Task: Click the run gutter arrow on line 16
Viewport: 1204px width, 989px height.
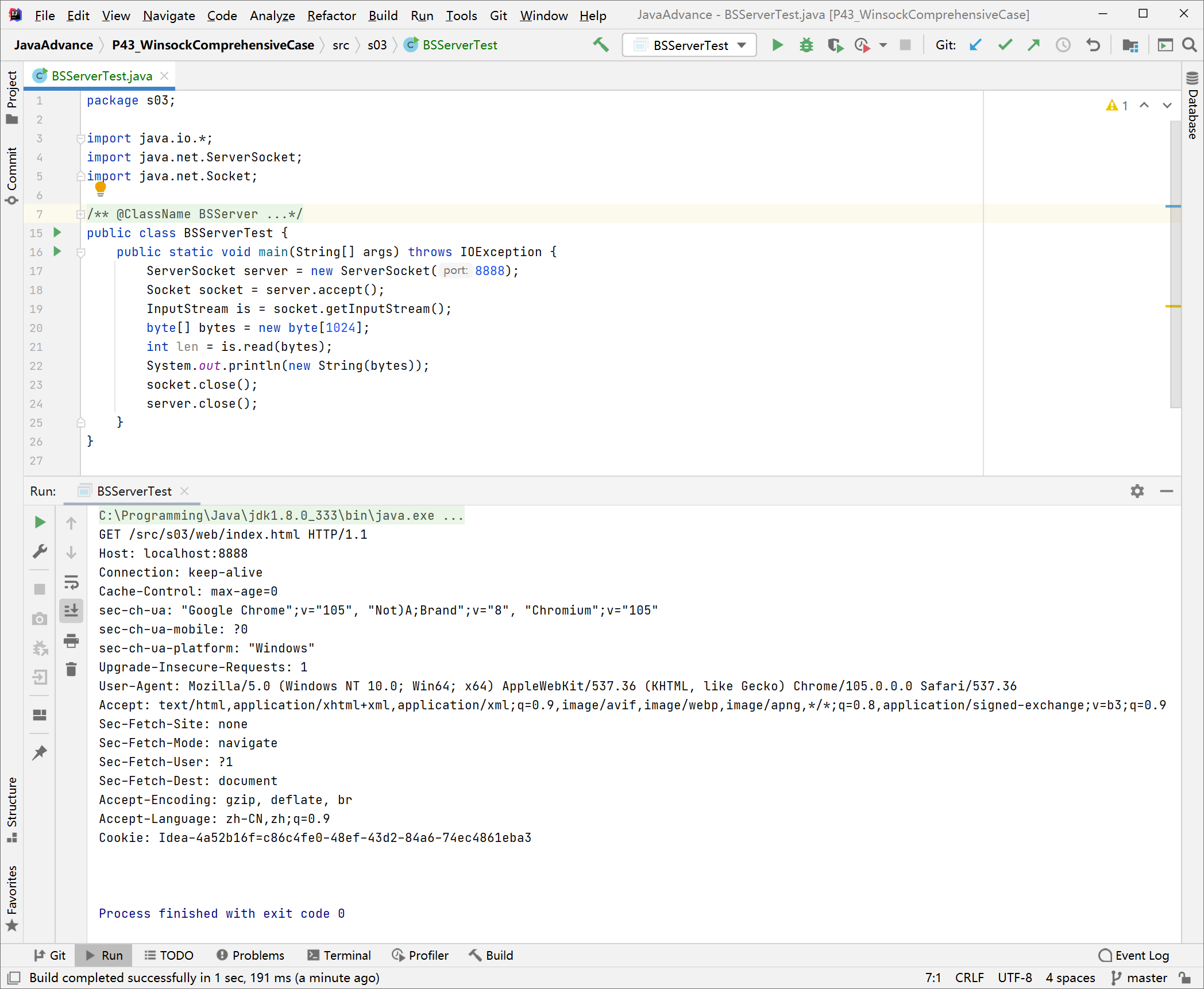Action: click(x=57, y=252)
